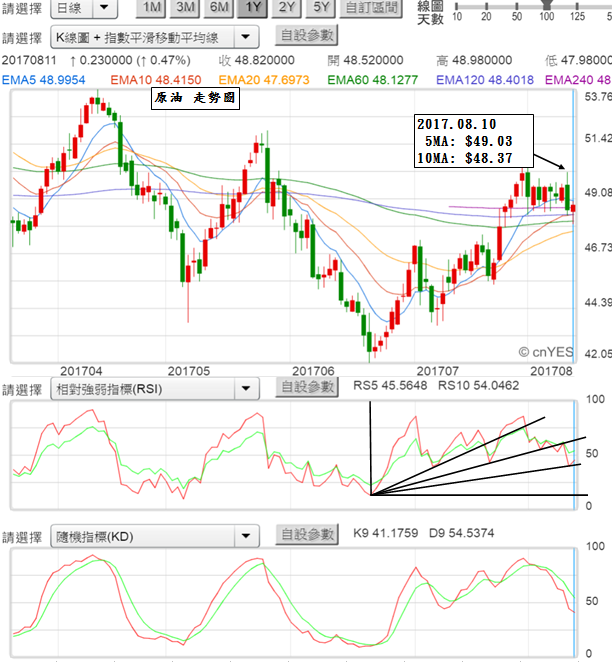Click the ↑ 0.230000 (↑ 0.47%) change value
This screenshot has width=612, height=662.
(x=130, y=60)
